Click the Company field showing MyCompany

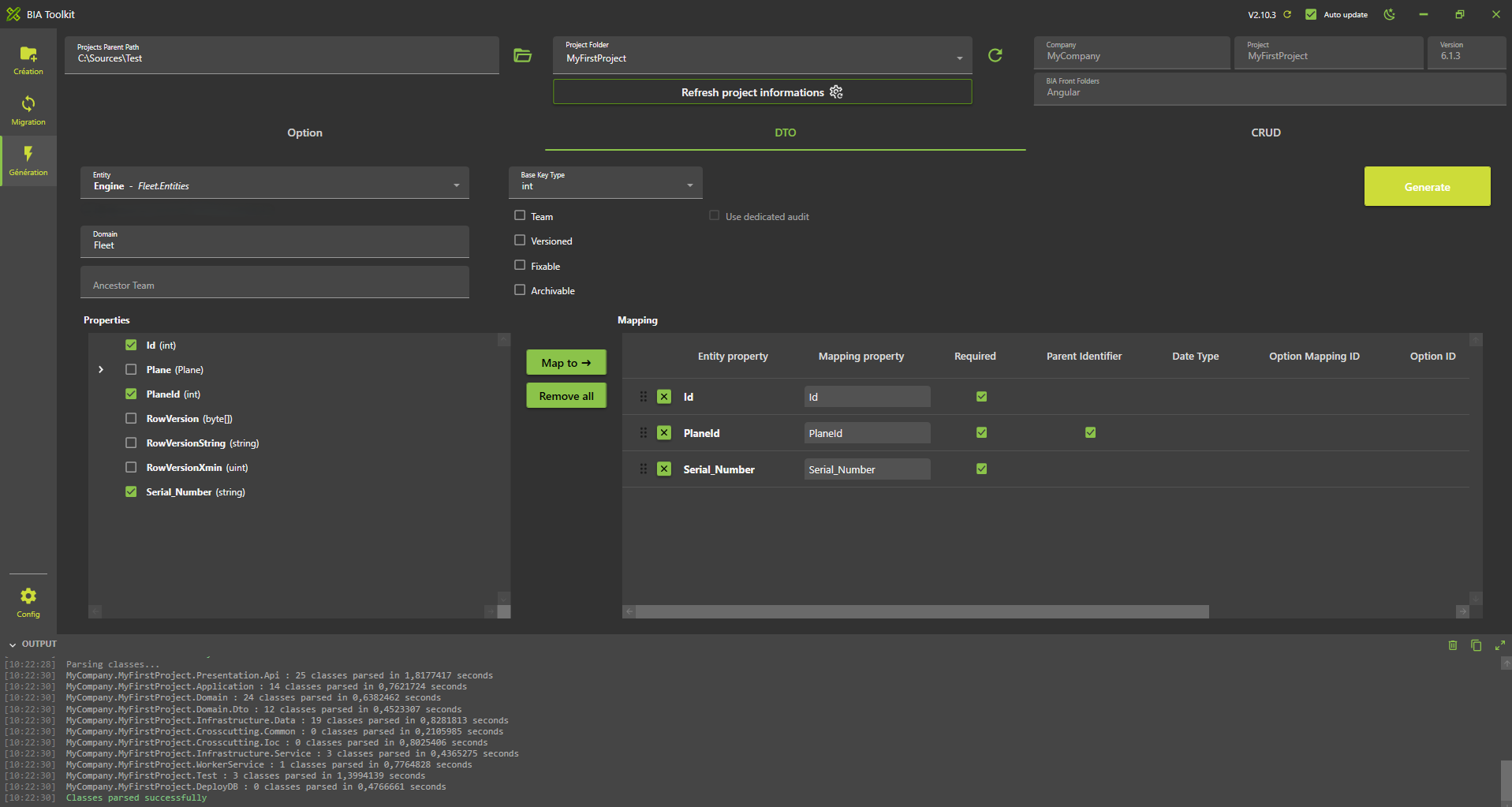[1131, 52]
